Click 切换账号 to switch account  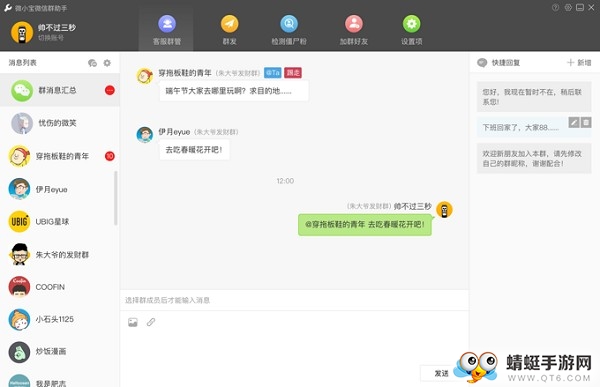pyautogui.click(x=51, y=38)
